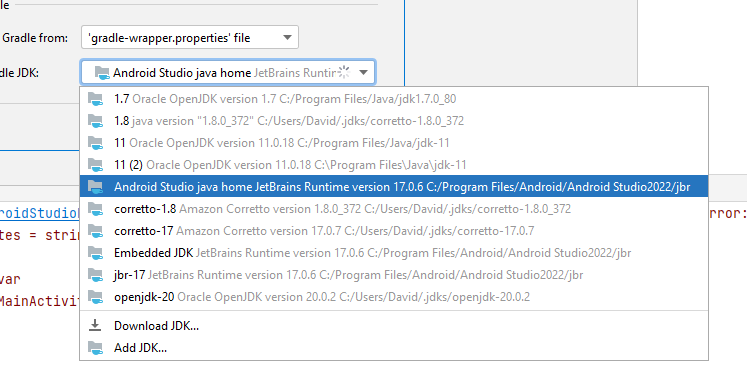Choose the 11 (2) Oracle OpenJDK entry
The height and width of the screenshot is (383, 747).
click(394, 165)
